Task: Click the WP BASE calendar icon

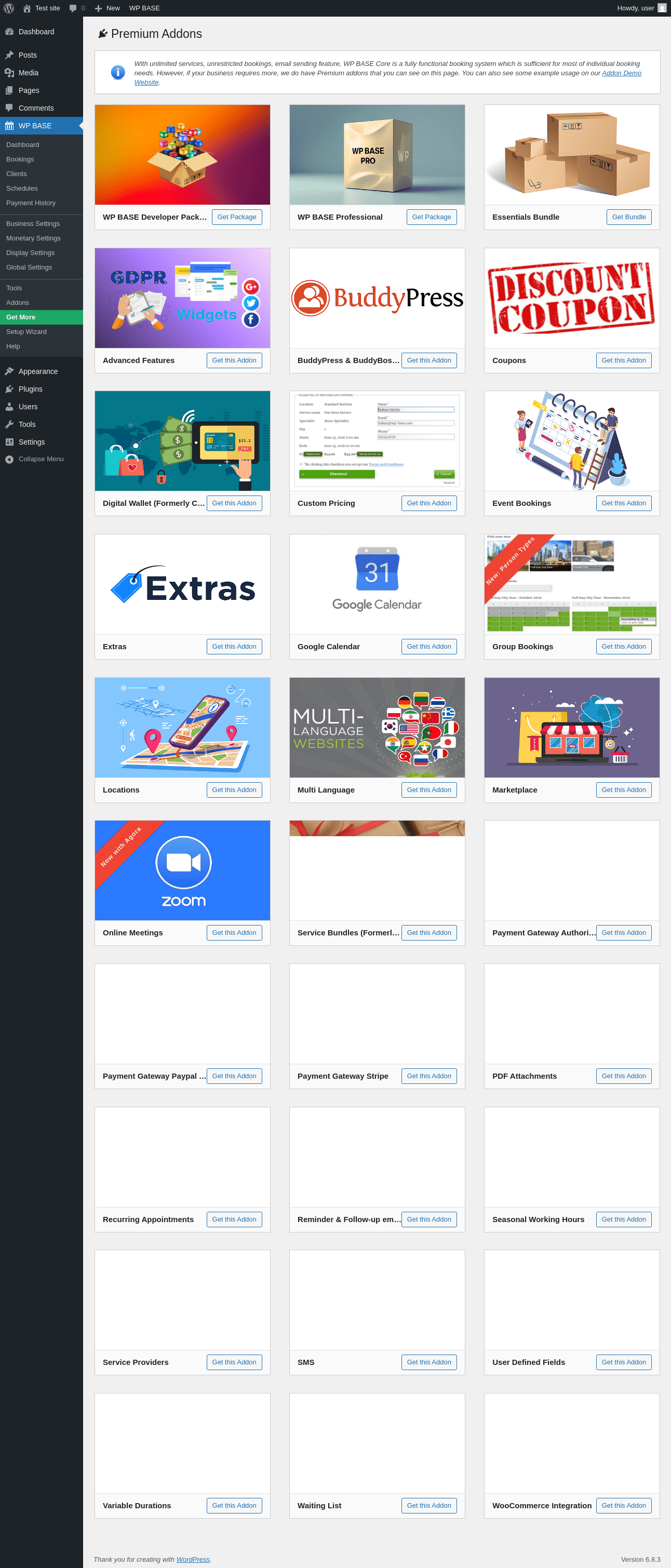Action: tap(9, 125)
